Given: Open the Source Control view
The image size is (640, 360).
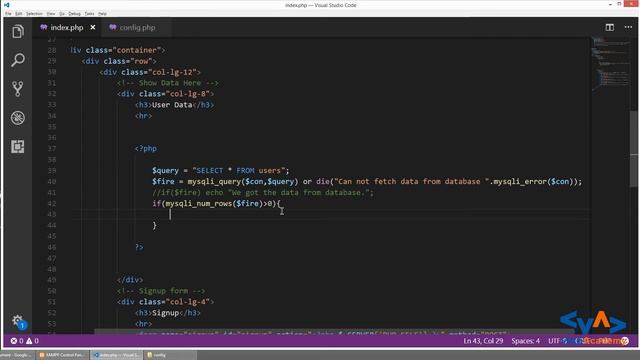Looking at the screenshot, I should pos(18,89).
